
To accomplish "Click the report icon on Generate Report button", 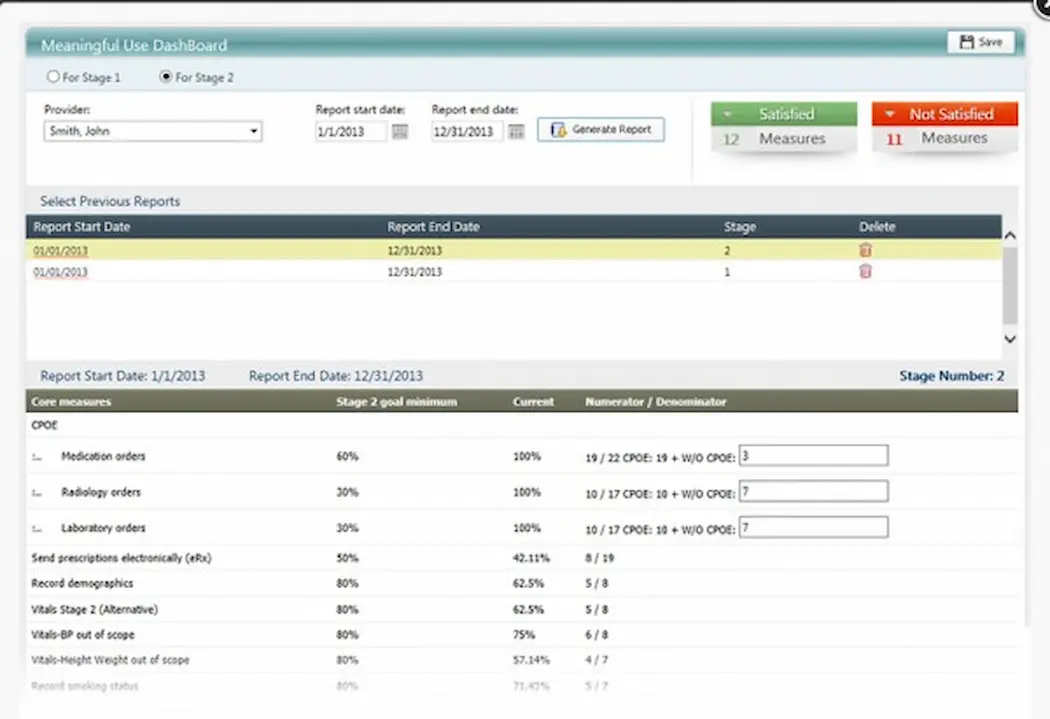I will pyautogui.click(x=557, y=129).
